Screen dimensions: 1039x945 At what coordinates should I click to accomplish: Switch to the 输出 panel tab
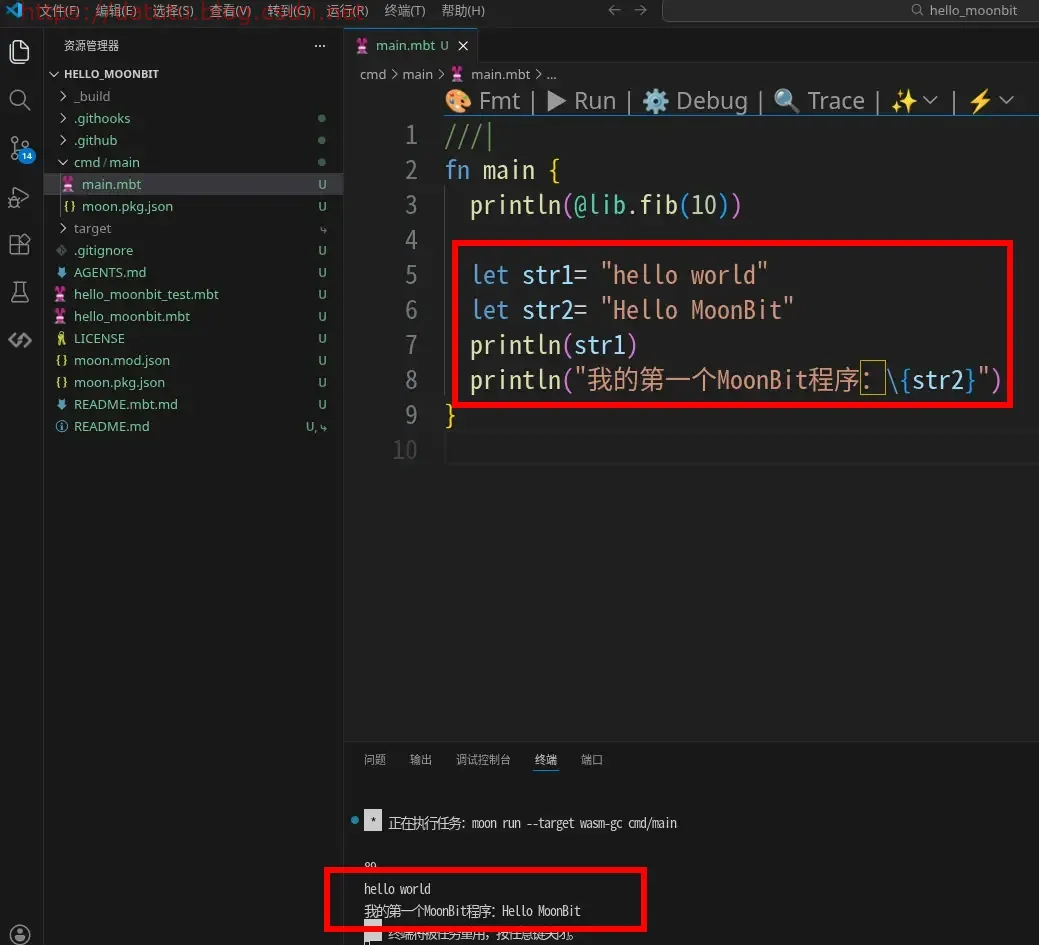click(421, 760)
